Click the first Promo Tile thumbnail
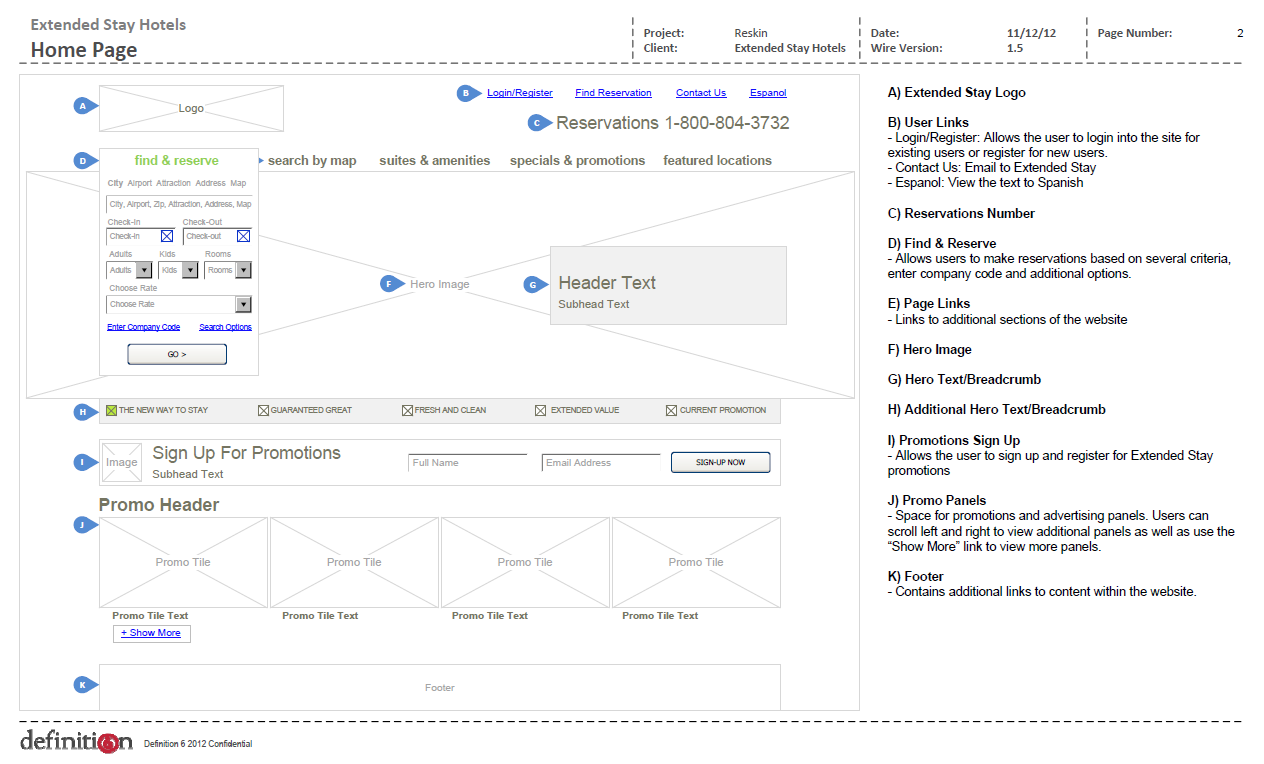1264x764 pixels. click(183, 562)
